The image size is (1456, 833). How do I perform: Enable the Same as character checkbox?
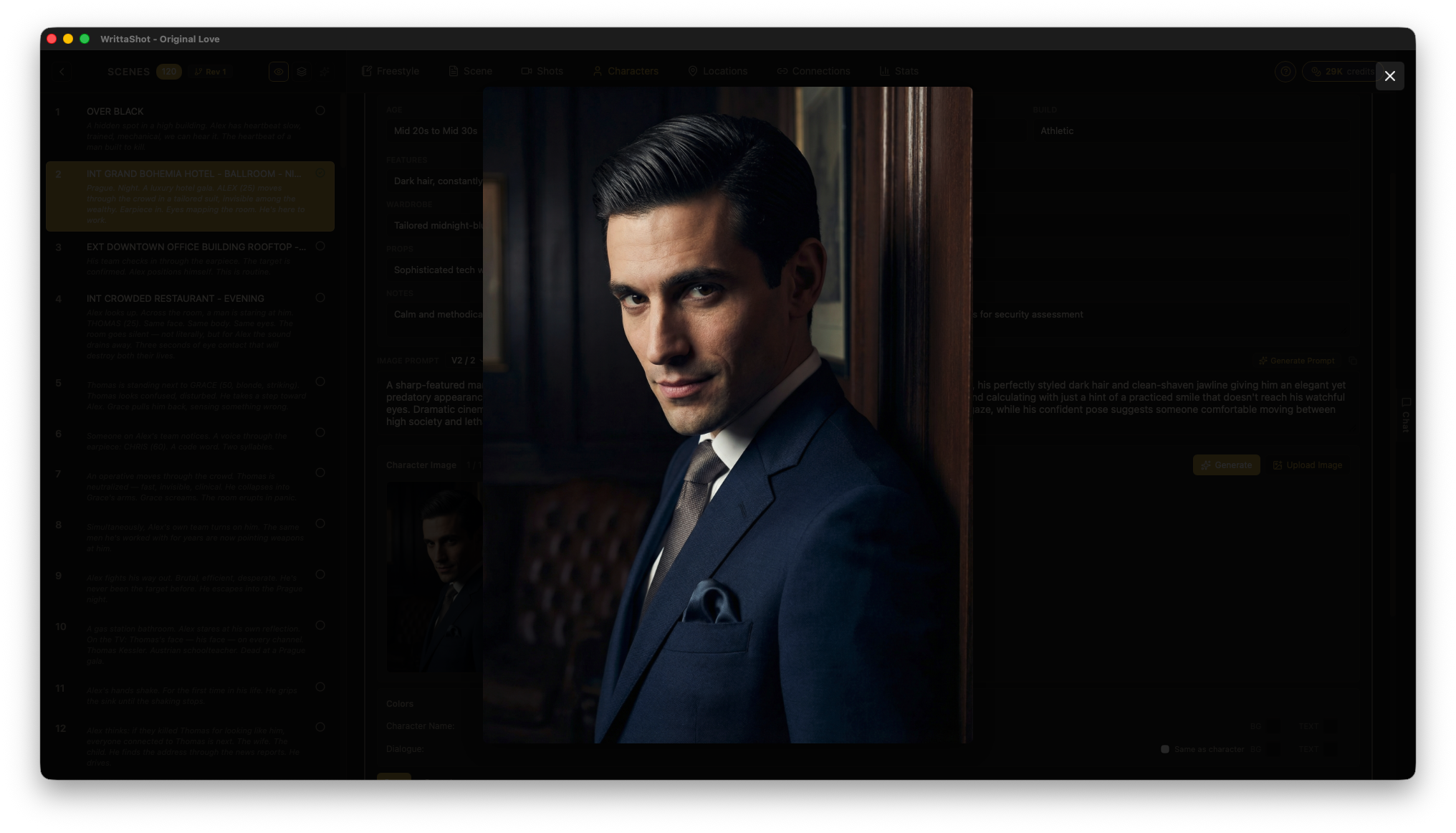1165,749
